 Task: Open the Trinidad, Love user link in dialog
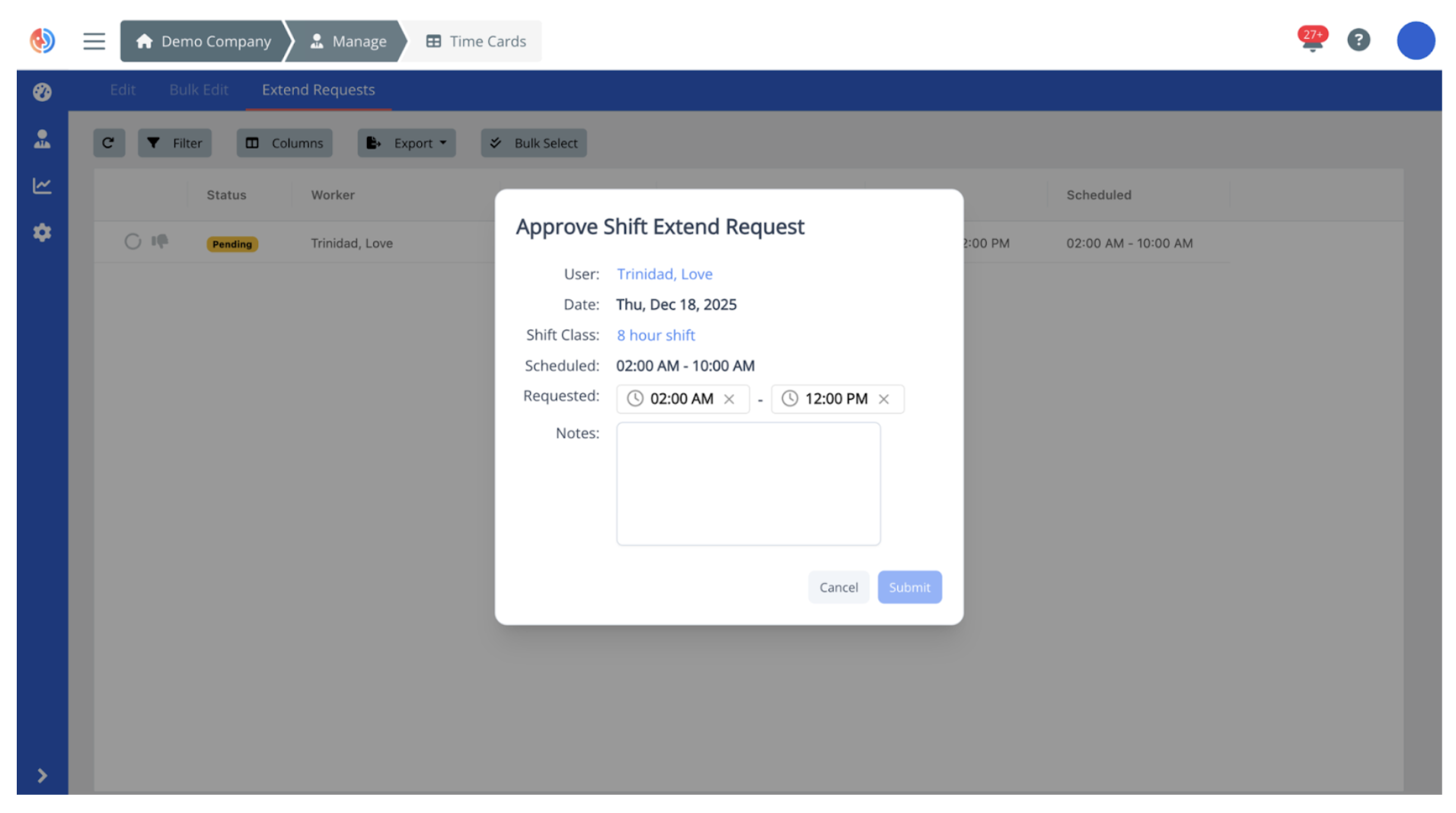pos(664,274)
